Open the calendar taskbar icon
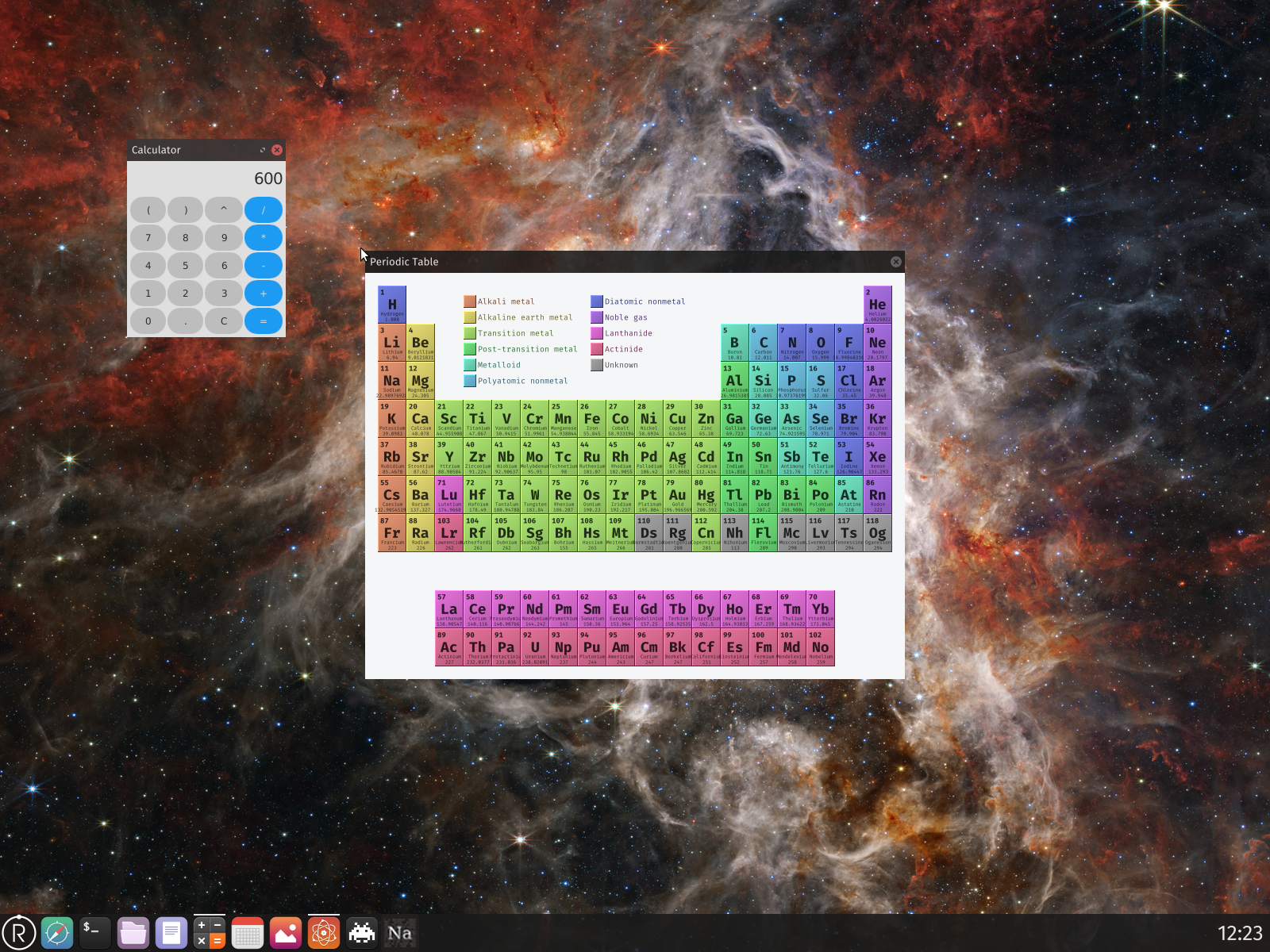1270x952 pixels. (248, 933)
